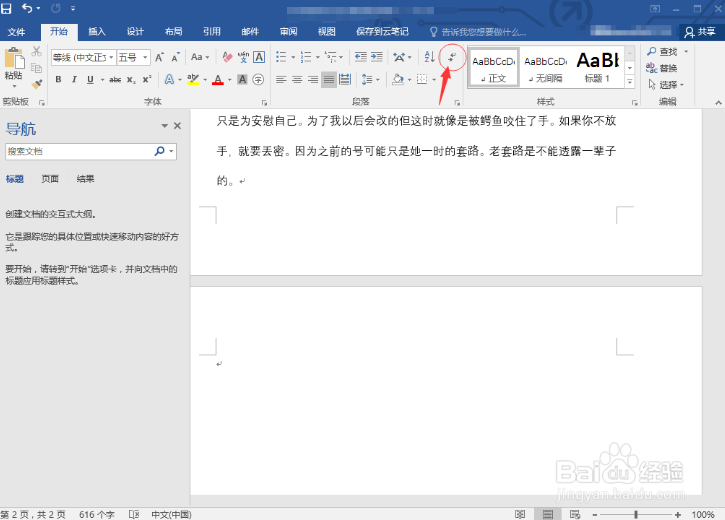
Task: Click the 搜索文档 search field
Action: pos(80,151)
